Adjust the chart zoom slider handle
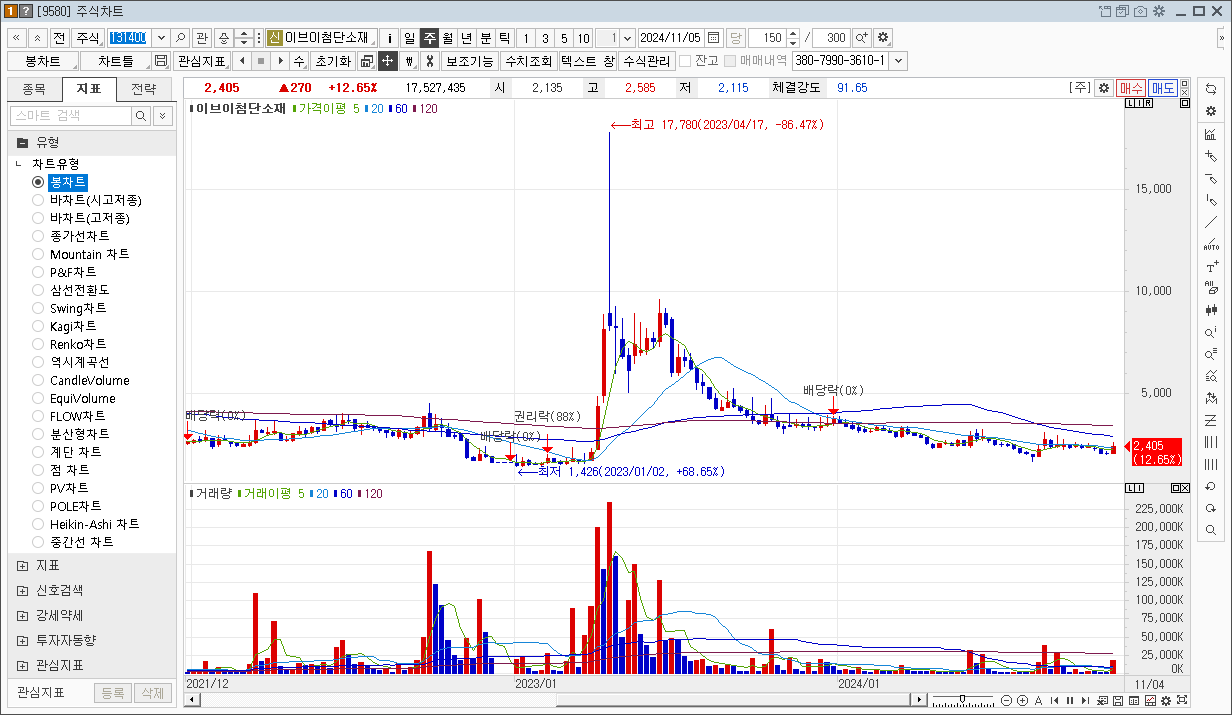The width and height of the screenshot is (1232, 715). (x=962, y=700)
